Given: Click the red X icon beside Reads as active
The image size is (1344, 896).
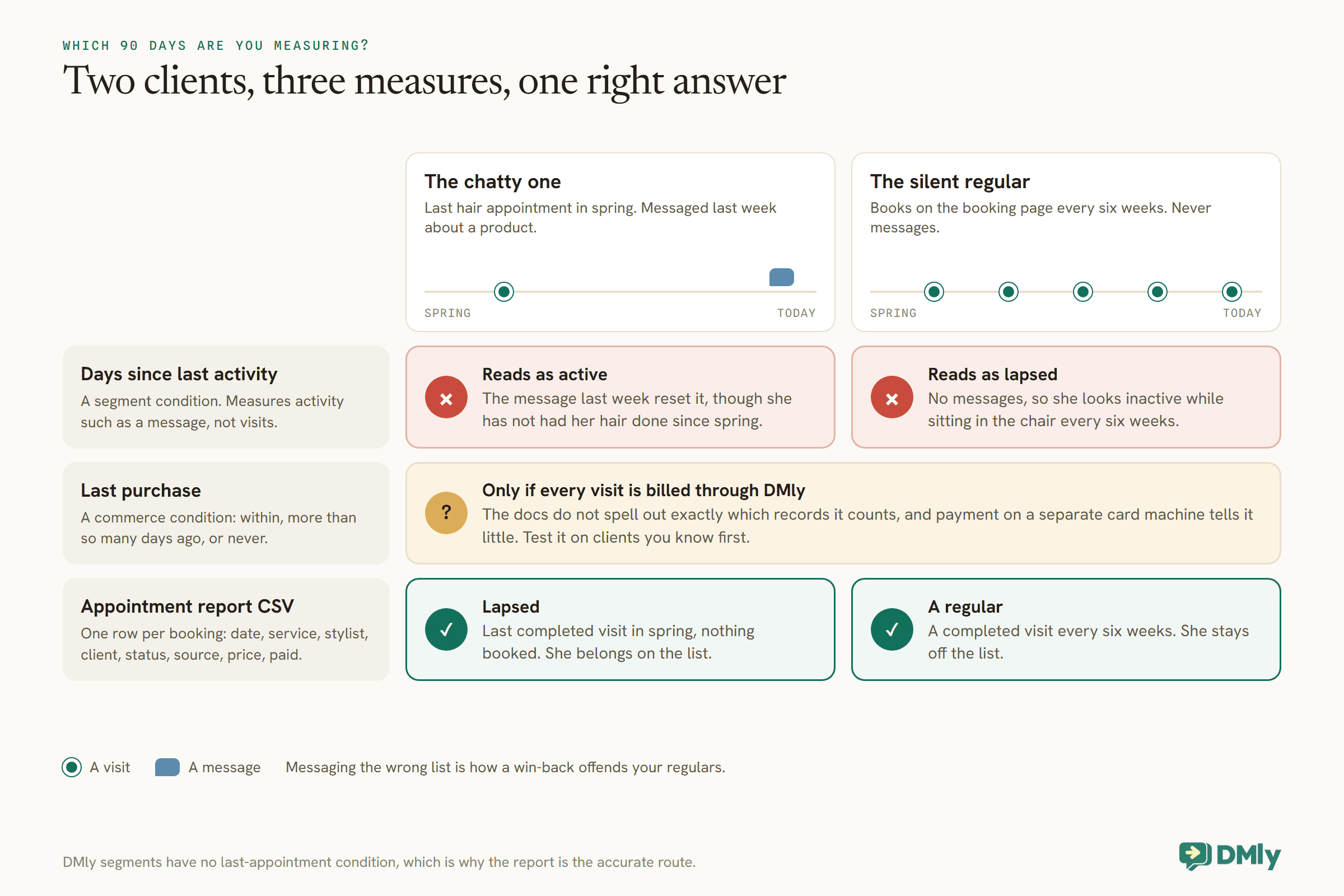Looking at the screenshot, I should pos(446,397).
